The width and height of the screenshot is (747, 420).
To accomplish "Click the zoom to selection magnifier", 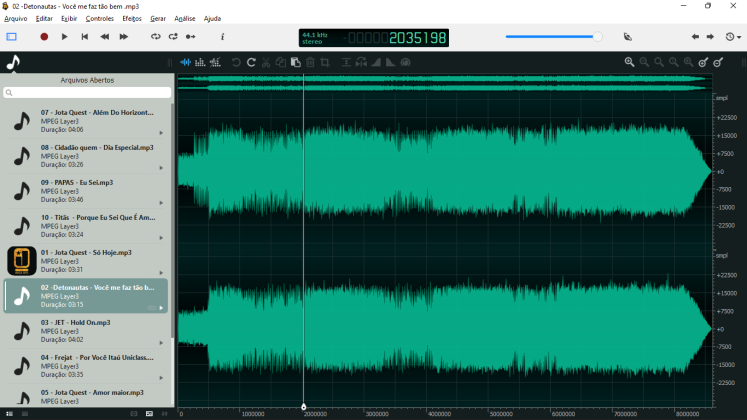I will point(674,62).
